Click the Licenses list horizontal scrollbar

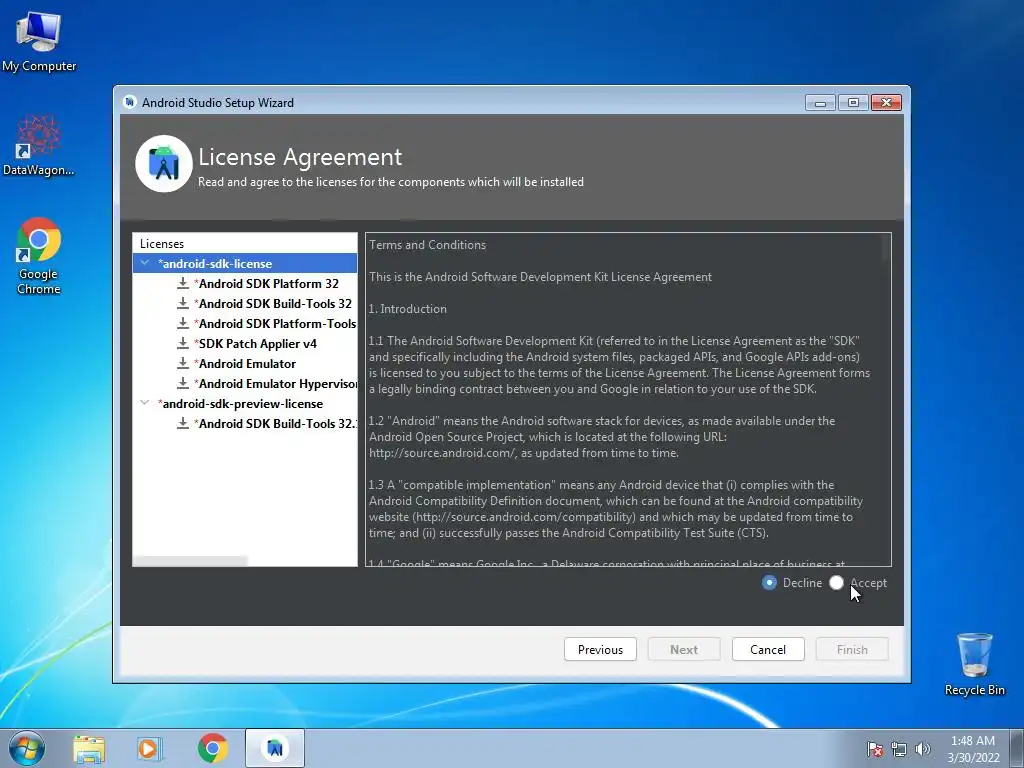[x=190, y=561]
